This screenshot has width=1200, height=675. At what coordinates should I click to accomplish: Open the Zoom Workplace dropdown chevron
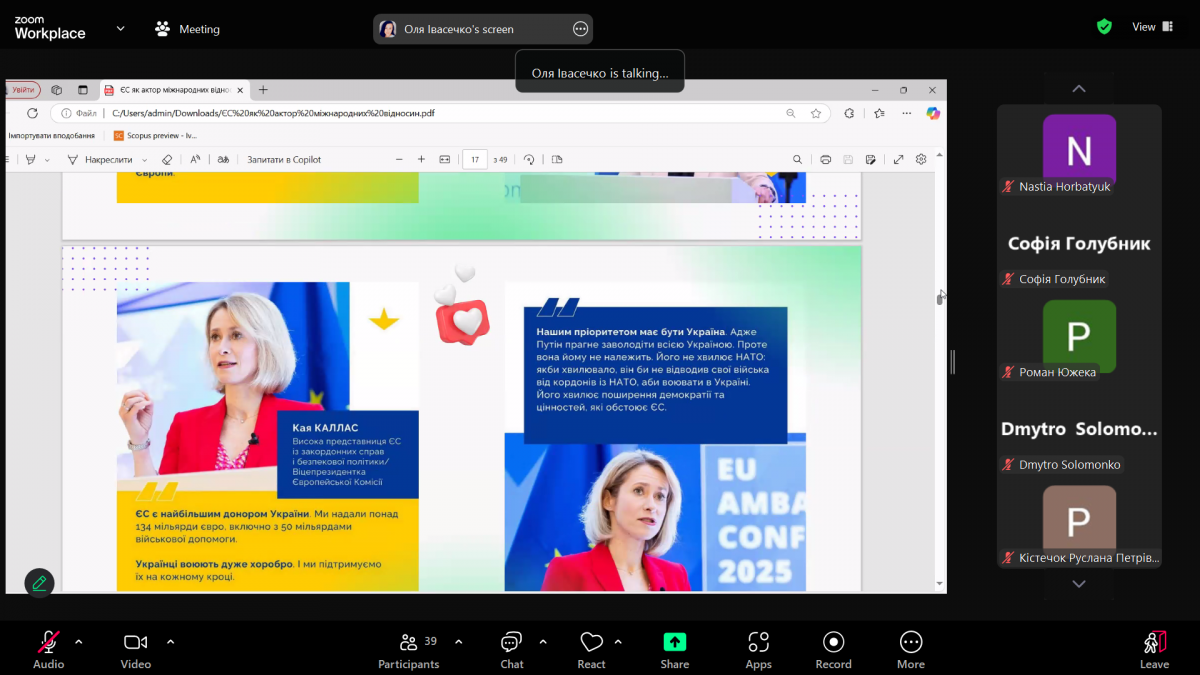point(120,29)
